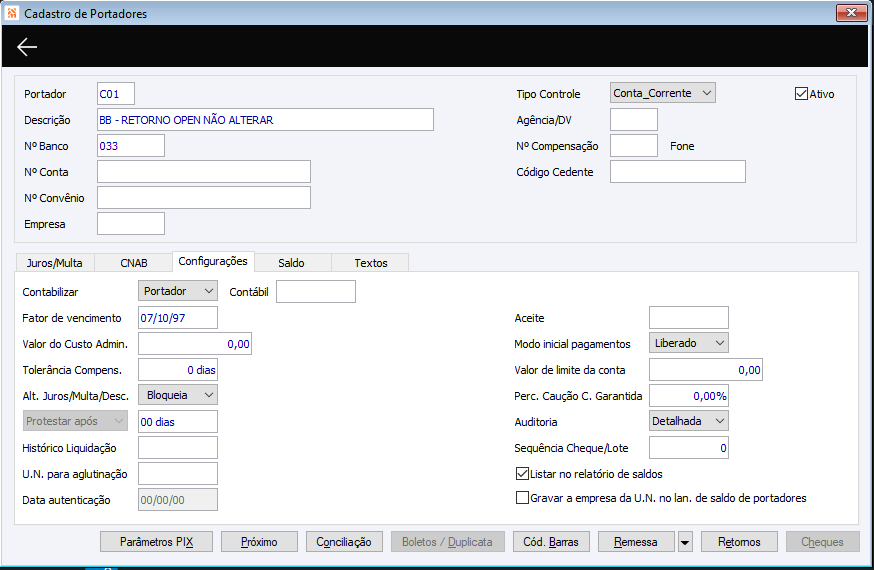Go to the Textos tab

click(x=371, y=263)
